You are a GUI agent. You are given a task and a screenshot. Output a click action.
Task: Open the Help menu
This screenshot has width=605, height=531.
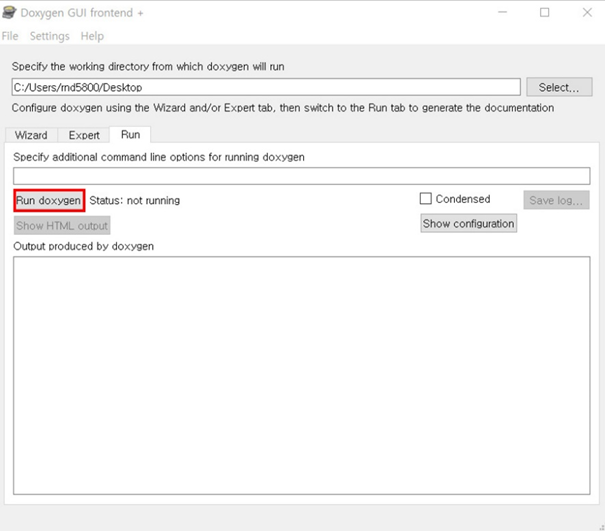point(92,36)
